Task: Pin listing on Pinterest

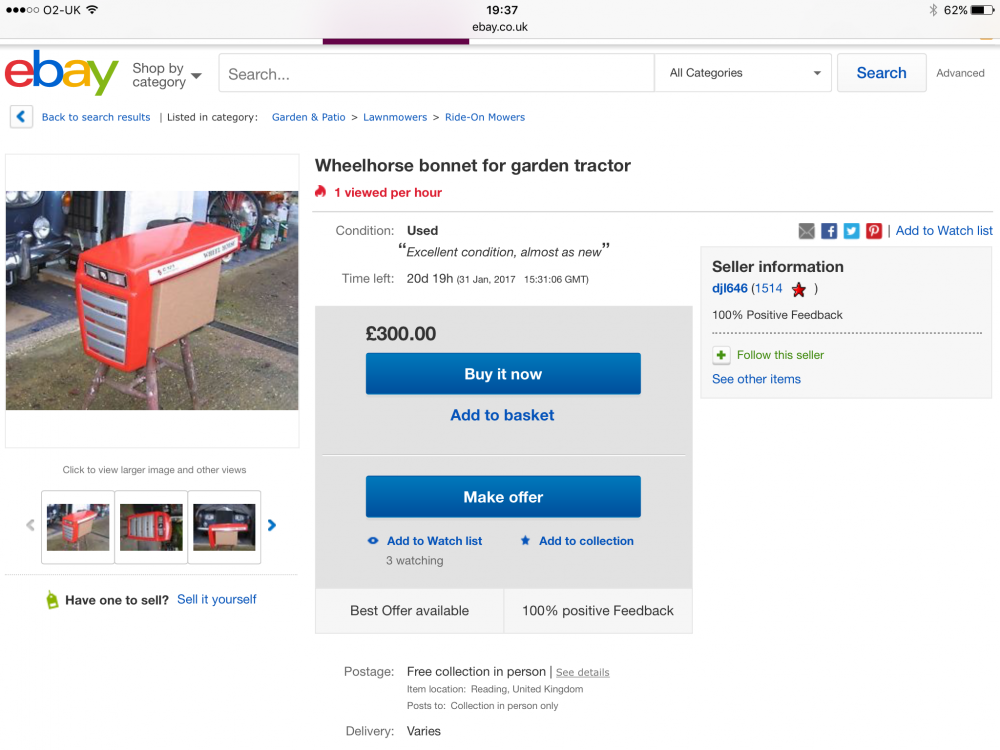Action: click(874, 231)
